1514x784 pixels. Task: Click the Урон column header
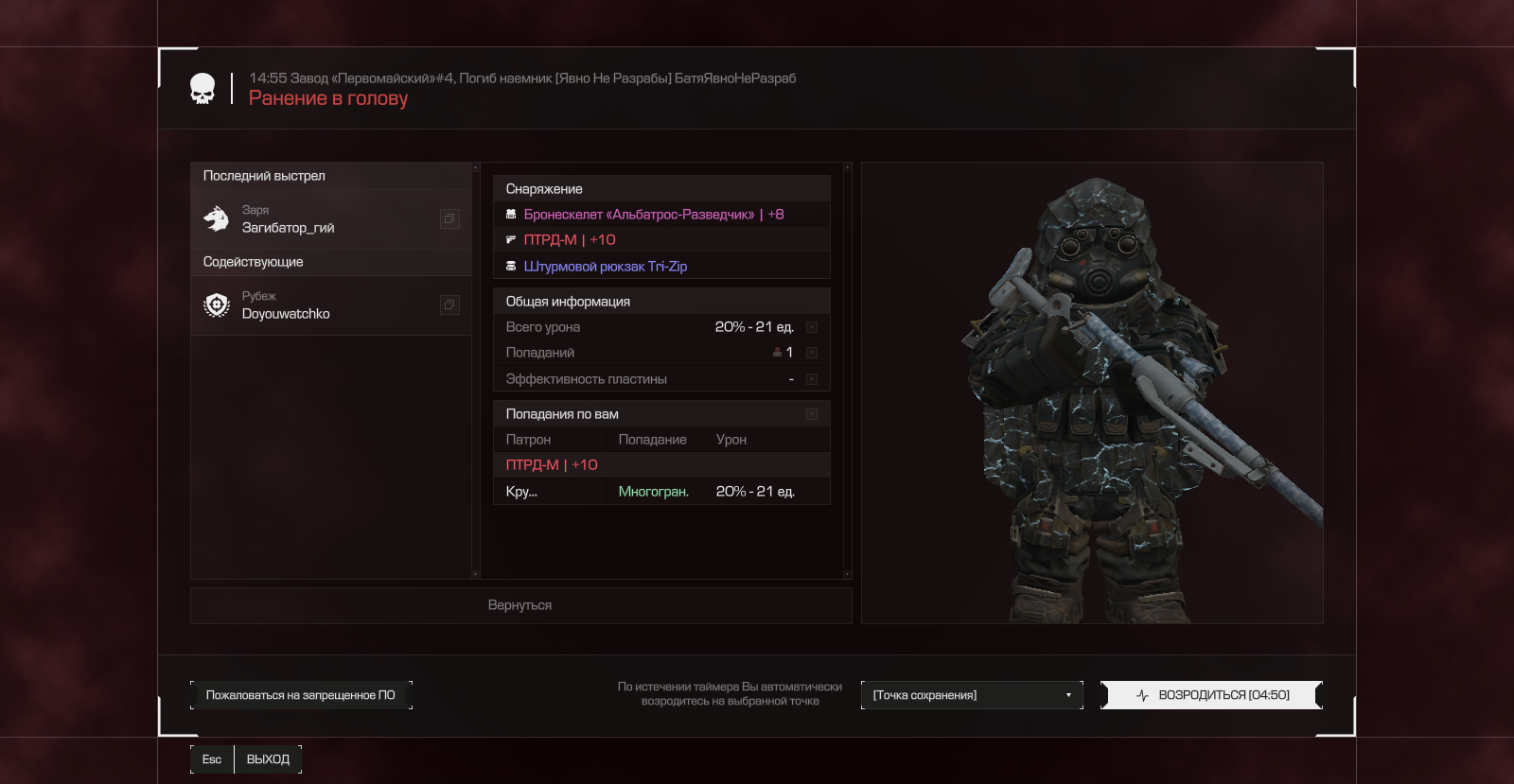pyautogui.click(x=731, y=440)
